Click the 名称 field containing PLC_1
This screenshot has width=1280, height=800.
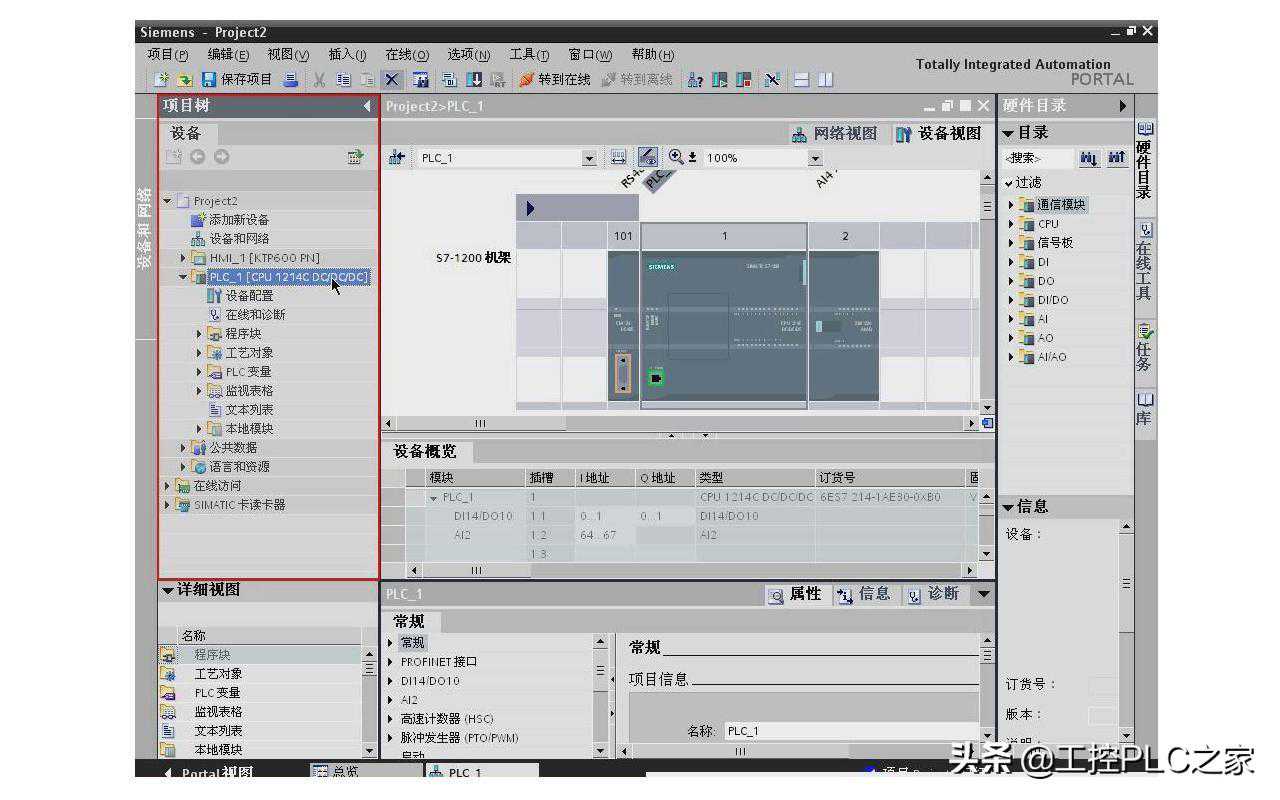tap(850, 731)
